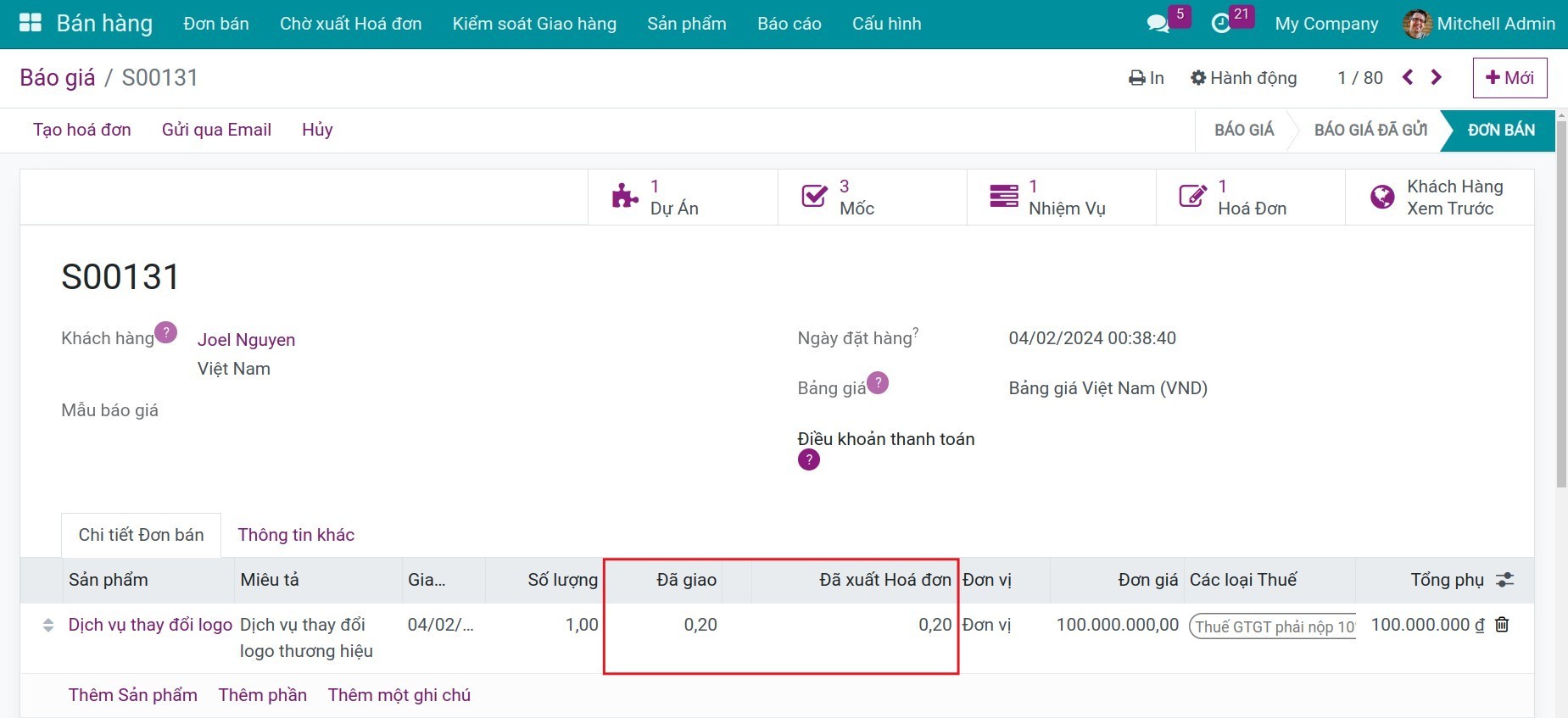Open the chat messages icon
The width and height of the screenshot is (1568, 718).
(1158, 24)
